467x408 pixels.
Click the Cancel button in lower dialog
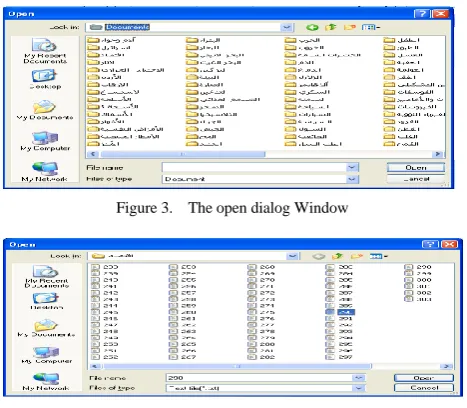(424, 388)
